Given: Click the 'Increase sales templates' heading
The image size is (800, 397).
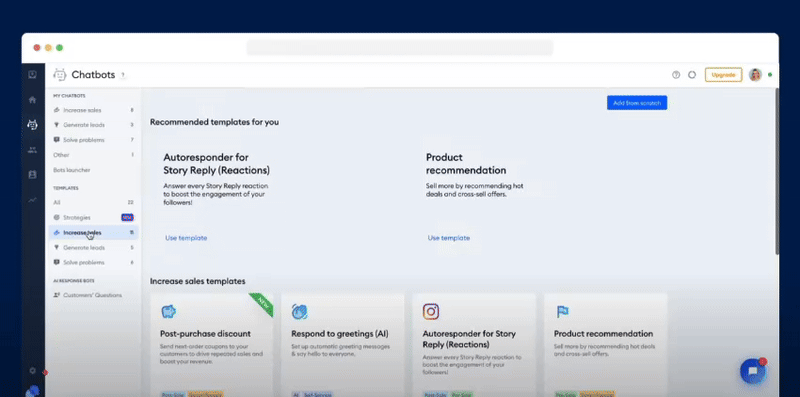Looking at the screenshot, I should click(197, 281).
